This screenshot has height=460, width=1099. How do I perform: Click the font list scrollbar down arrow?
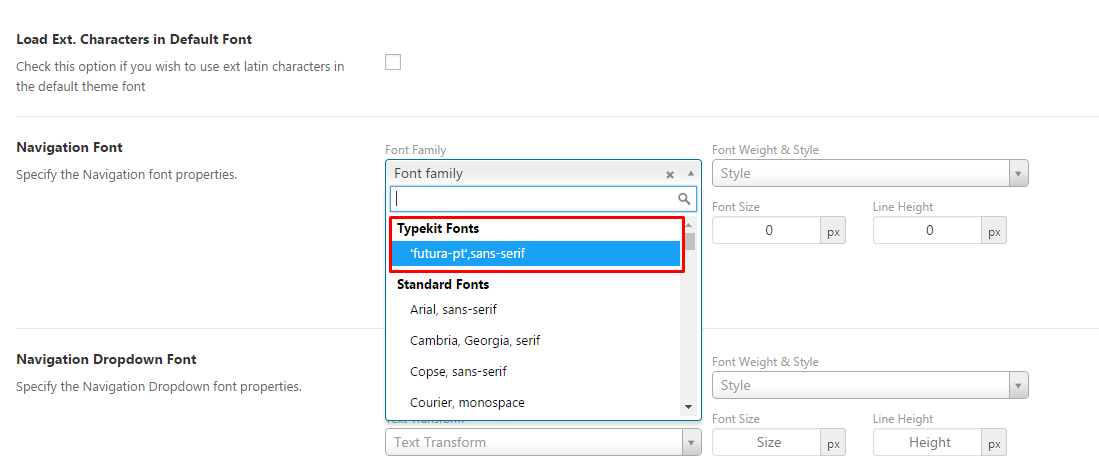pos(688,406)
